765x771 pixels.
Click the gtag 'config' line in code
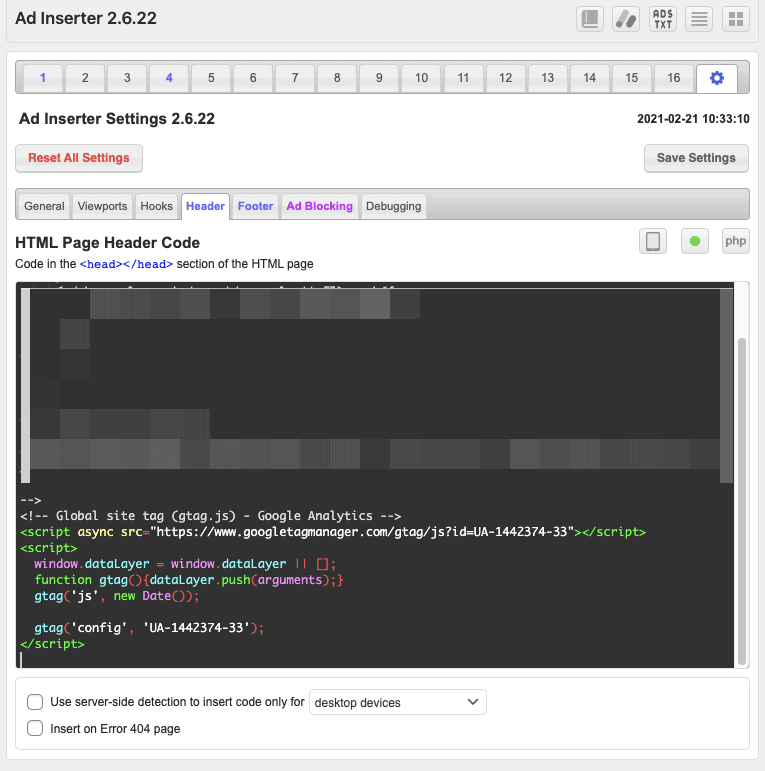coord(149,628)
